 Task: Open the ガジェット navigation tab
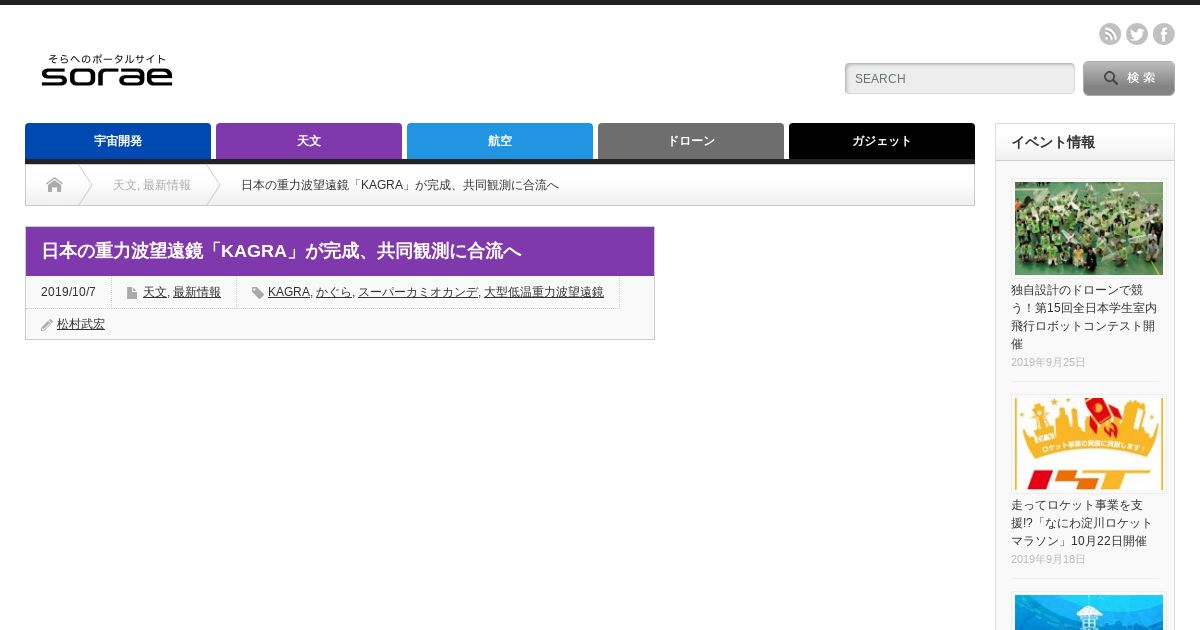[x=882, y=141]
